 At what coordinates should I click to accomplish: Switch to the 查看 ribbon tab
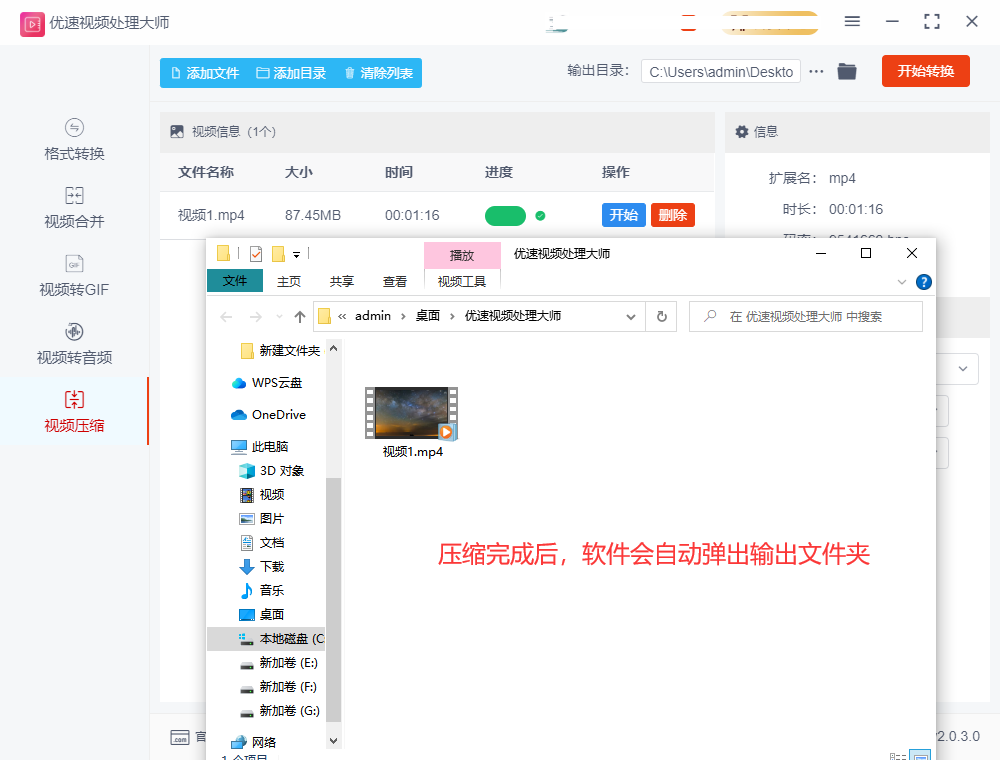click(x=395, y=281)
